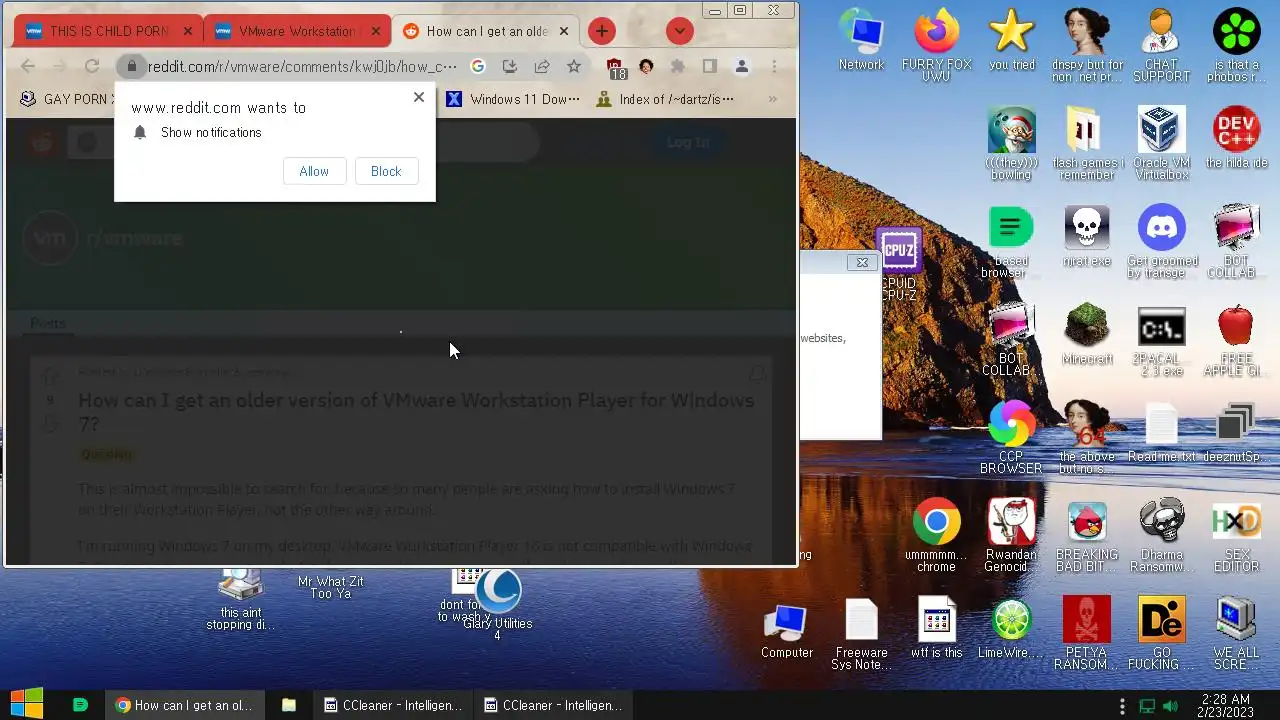Viewport: 1280px width, 720px height.
Task: Open the clock showing 2:28 AM
Action: [1225, 705]
